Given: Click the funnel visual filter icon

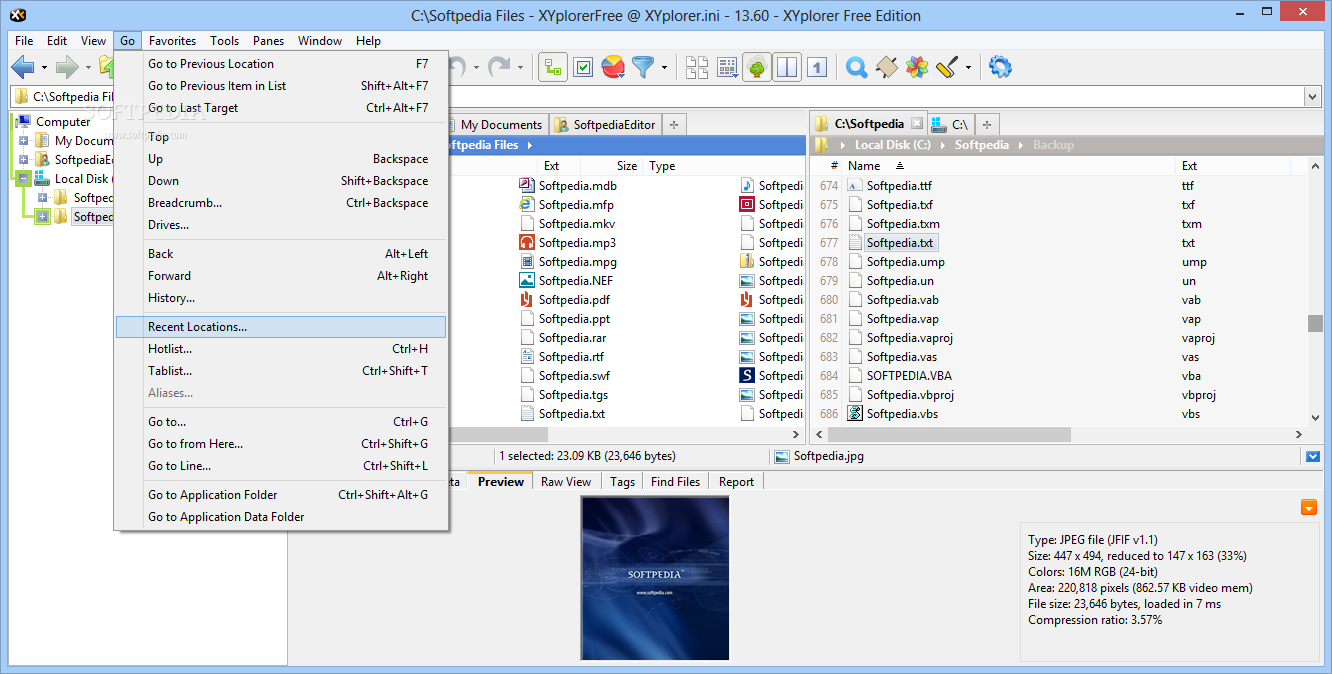Looking at the screenshot, I should pyautogui.click(x=642, y=67).
